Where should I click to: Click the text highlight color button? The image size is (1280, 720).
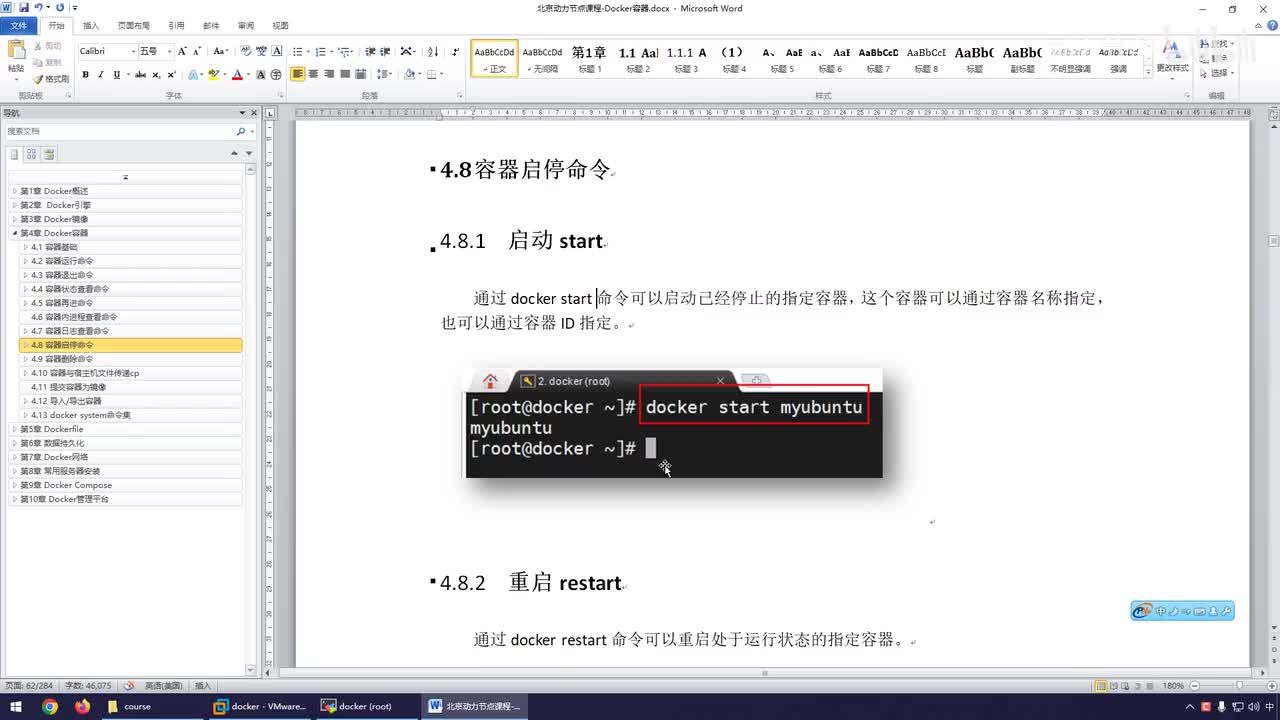214,75
